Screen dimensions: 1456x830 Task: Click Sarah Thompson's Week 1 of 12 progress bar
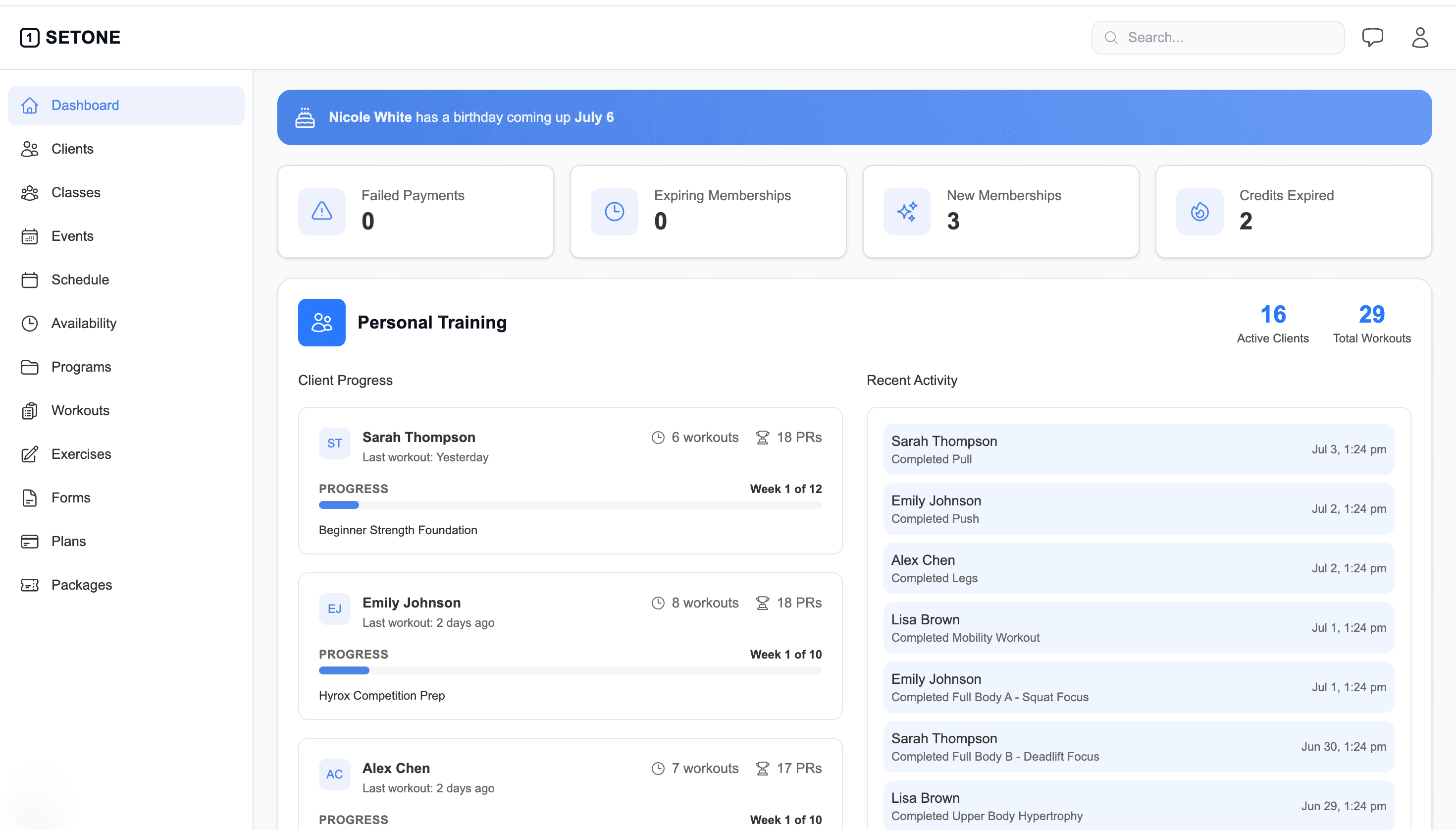[570, 505]
